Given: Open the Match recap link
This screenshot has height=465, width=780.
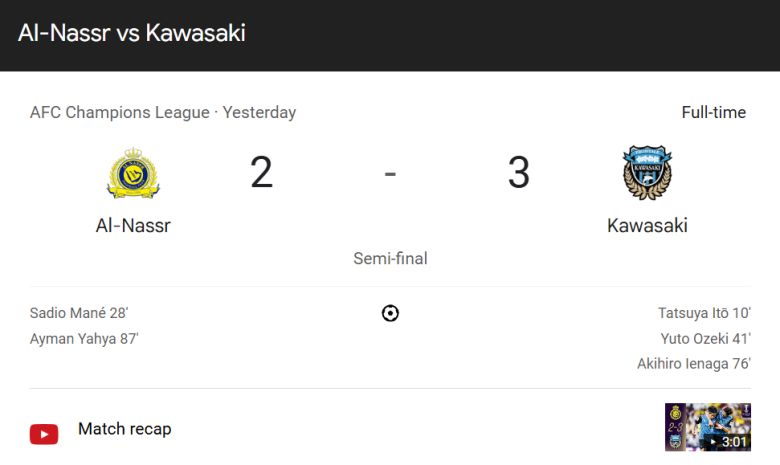Looking at the screenshot, I should click(x=124, y=429).
